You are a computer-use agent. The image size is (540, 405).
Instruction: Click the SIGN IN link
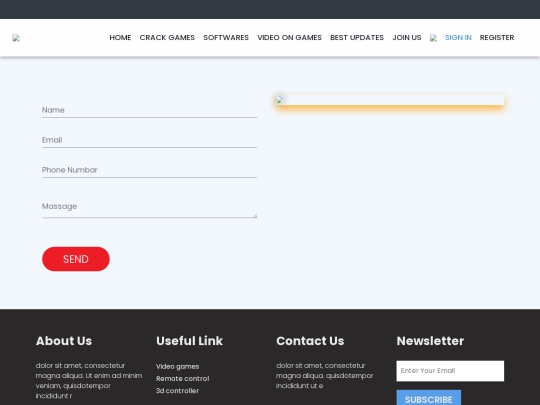(458, 38)
